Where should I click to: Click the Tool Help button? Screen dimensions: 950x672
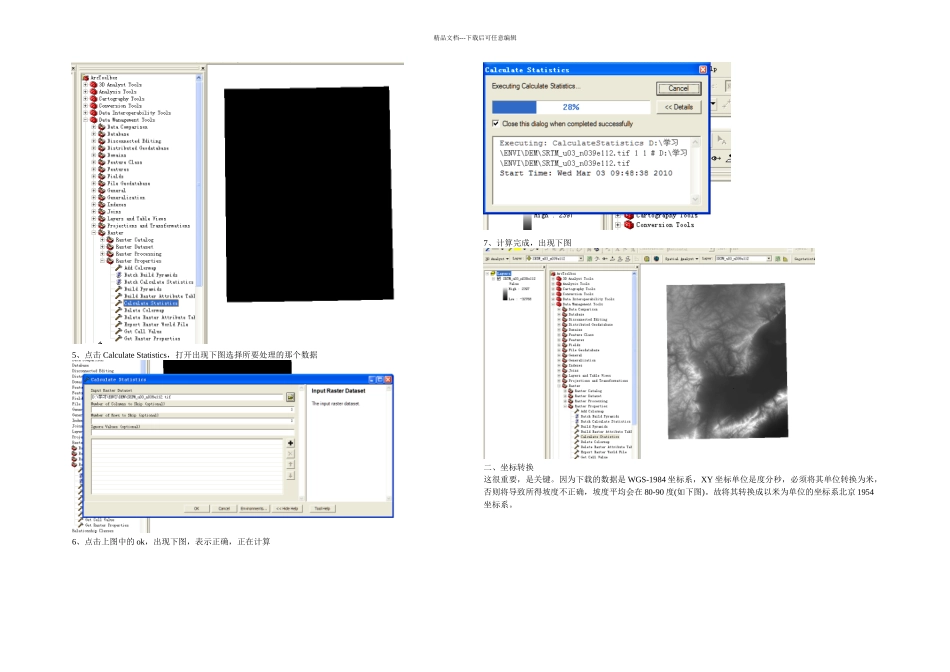click(322, 508)
